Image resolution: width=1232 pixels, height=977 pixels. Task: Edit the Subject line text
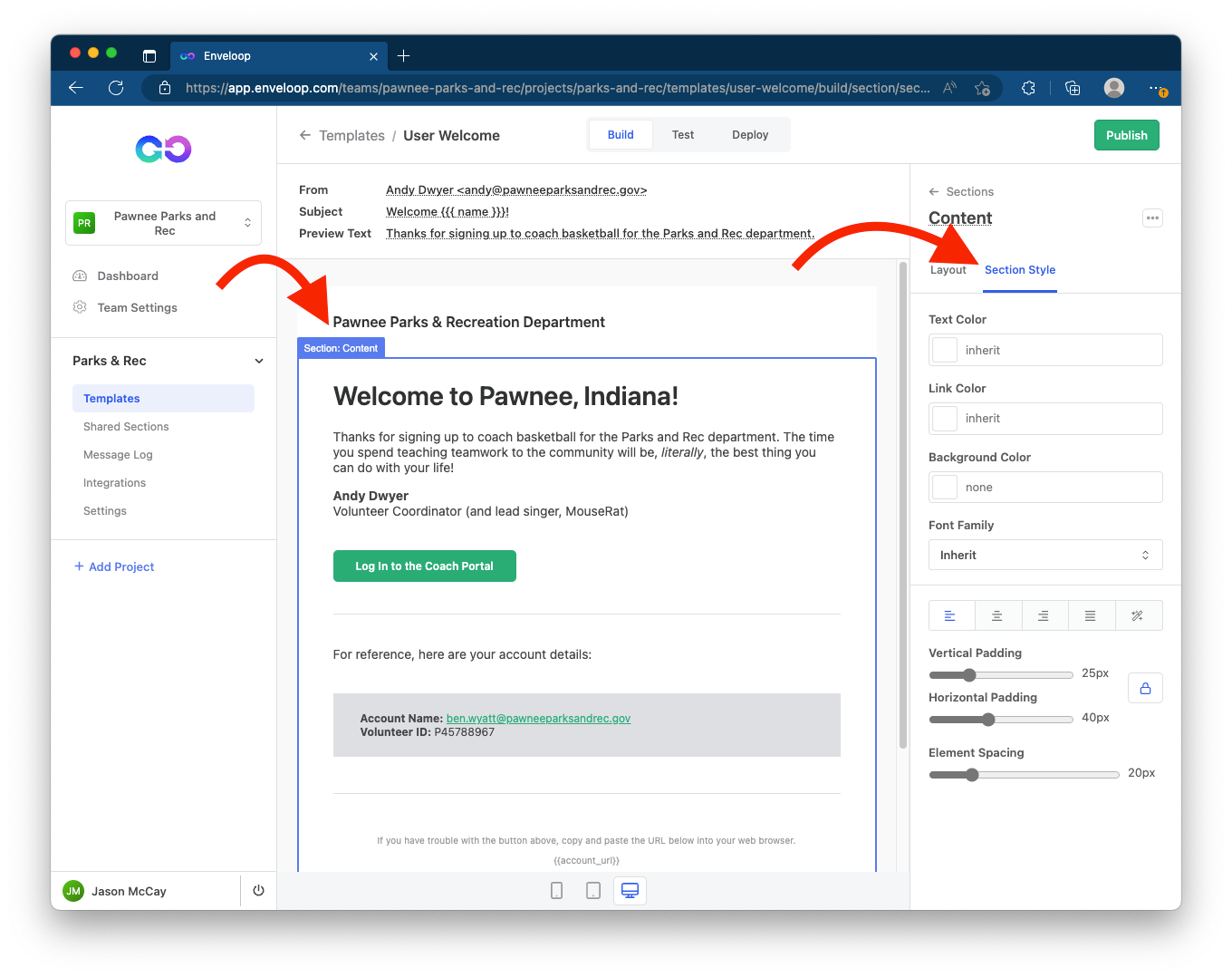coord(448,211)
